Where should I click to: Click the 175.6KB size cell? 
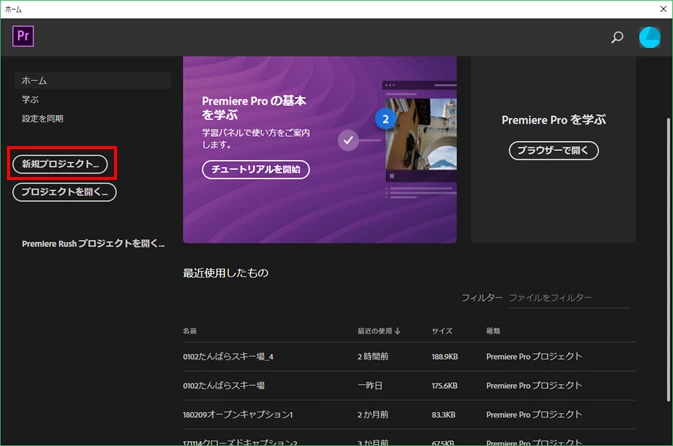(444, 385)
